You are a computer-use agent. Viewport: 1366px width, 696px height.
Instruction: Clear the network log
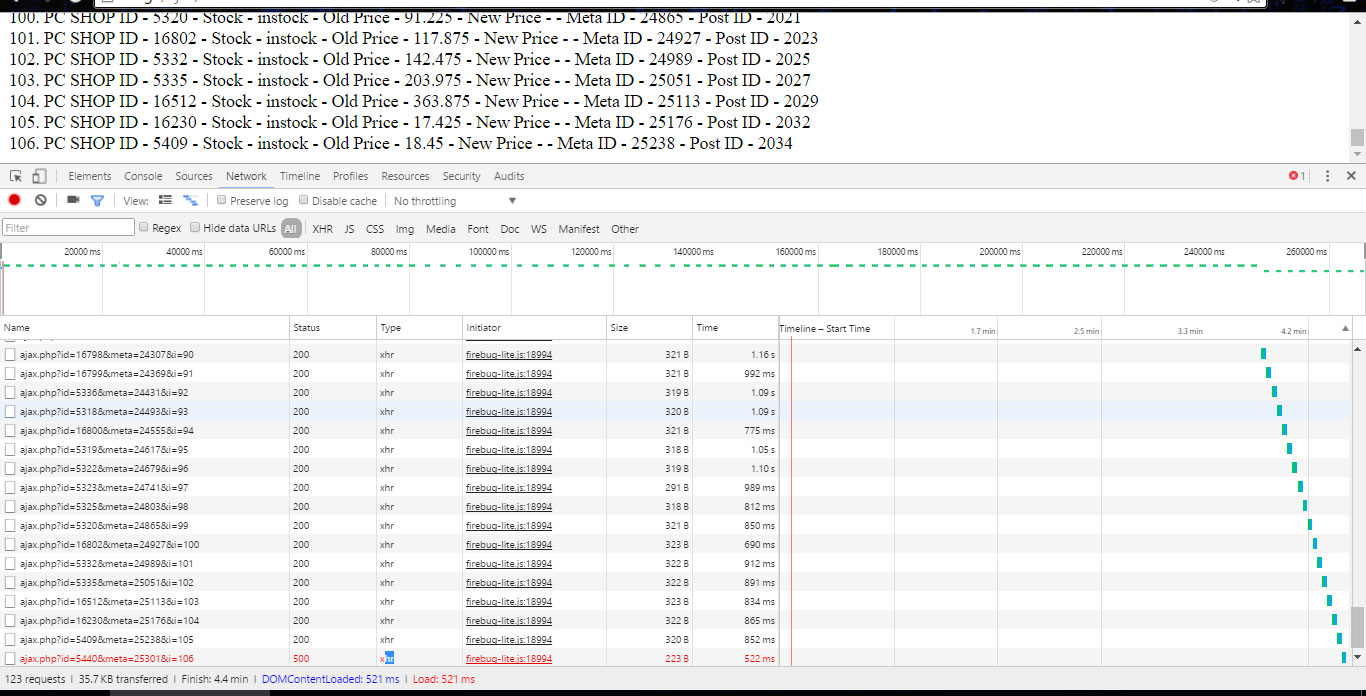click(40, 200)
